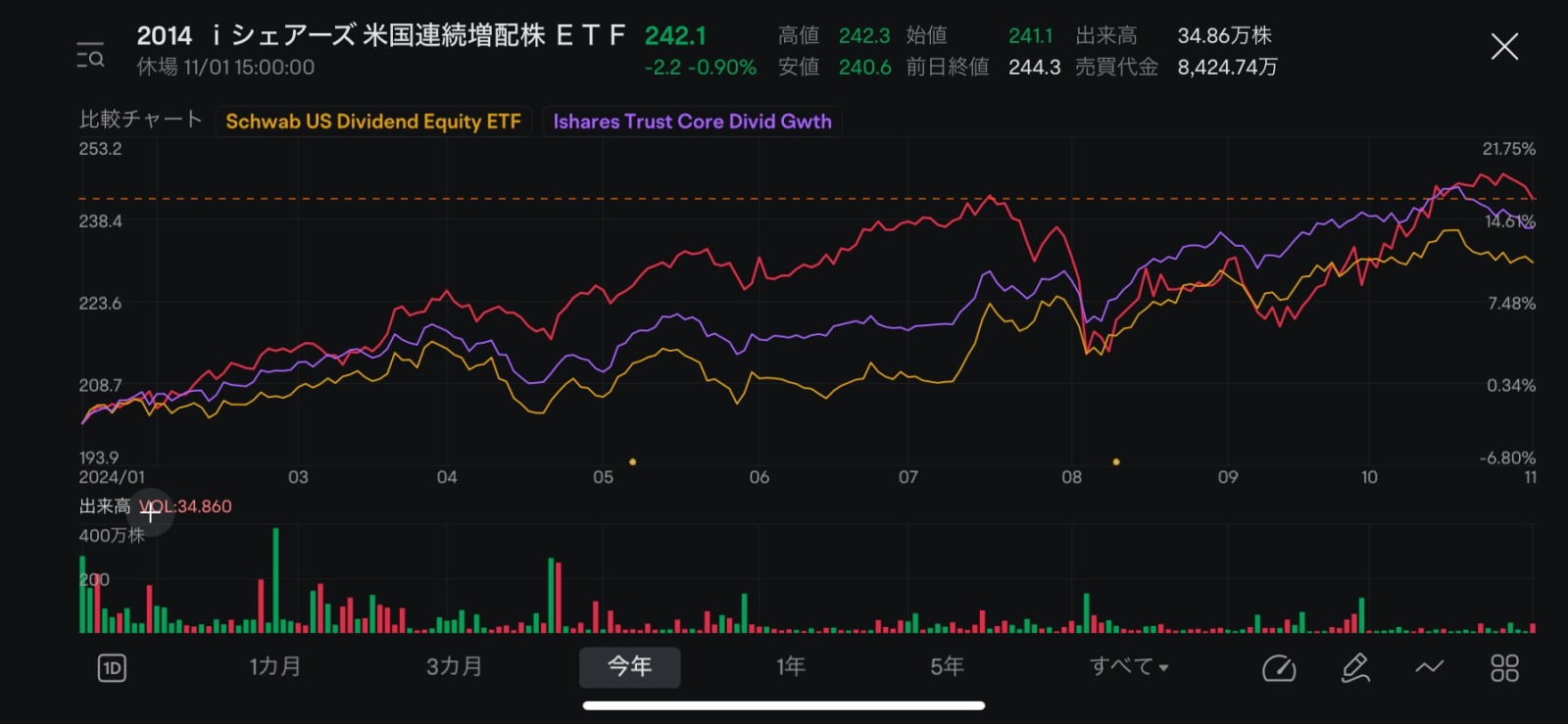Tap the 21.75% axis label
Screen dimensions: 1568x724
click(1509, 149)
